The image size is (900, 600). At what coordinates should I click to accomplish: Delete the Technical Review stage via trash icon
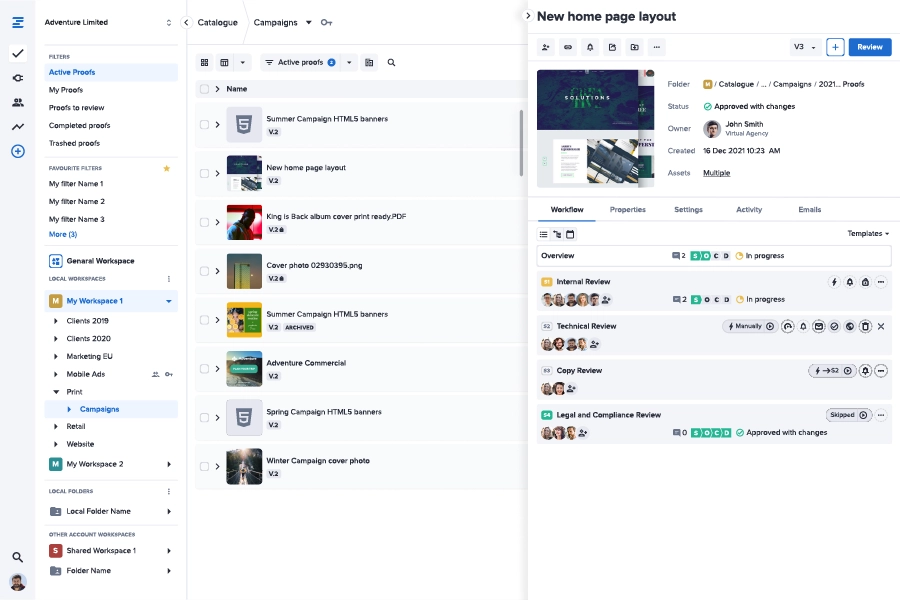tap(865, 326)
